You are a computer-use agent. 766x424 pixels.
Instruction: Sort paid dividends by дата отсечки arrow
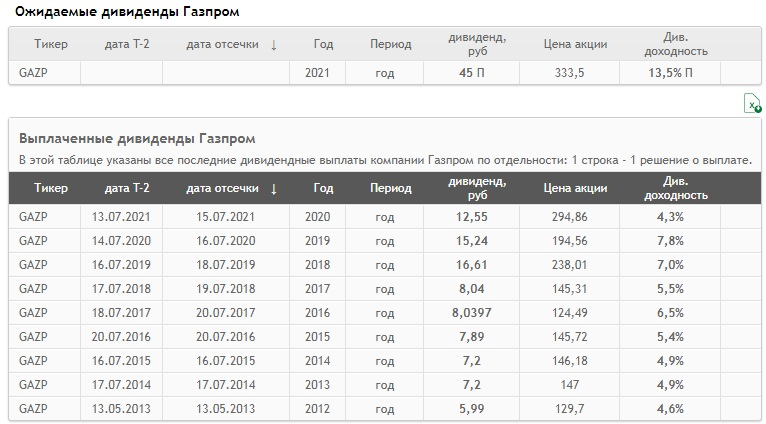[x=274, y=189]
